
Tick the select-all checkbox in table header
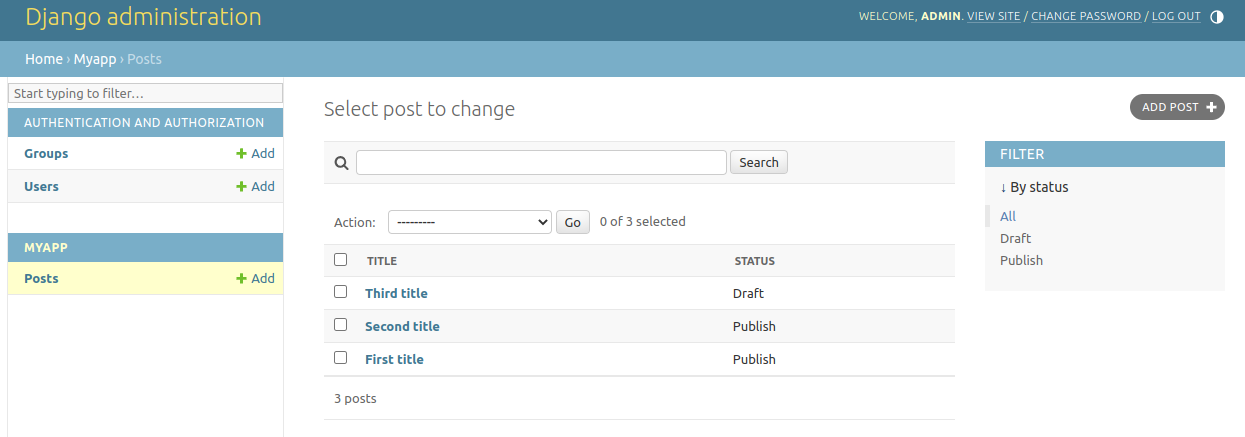[x=341, y=260]
